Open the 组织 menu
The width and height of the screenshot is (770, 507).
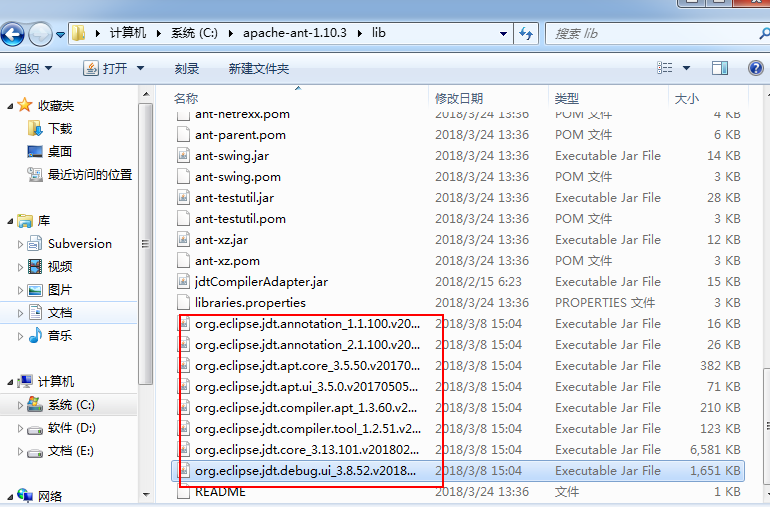tap(33, 68)
